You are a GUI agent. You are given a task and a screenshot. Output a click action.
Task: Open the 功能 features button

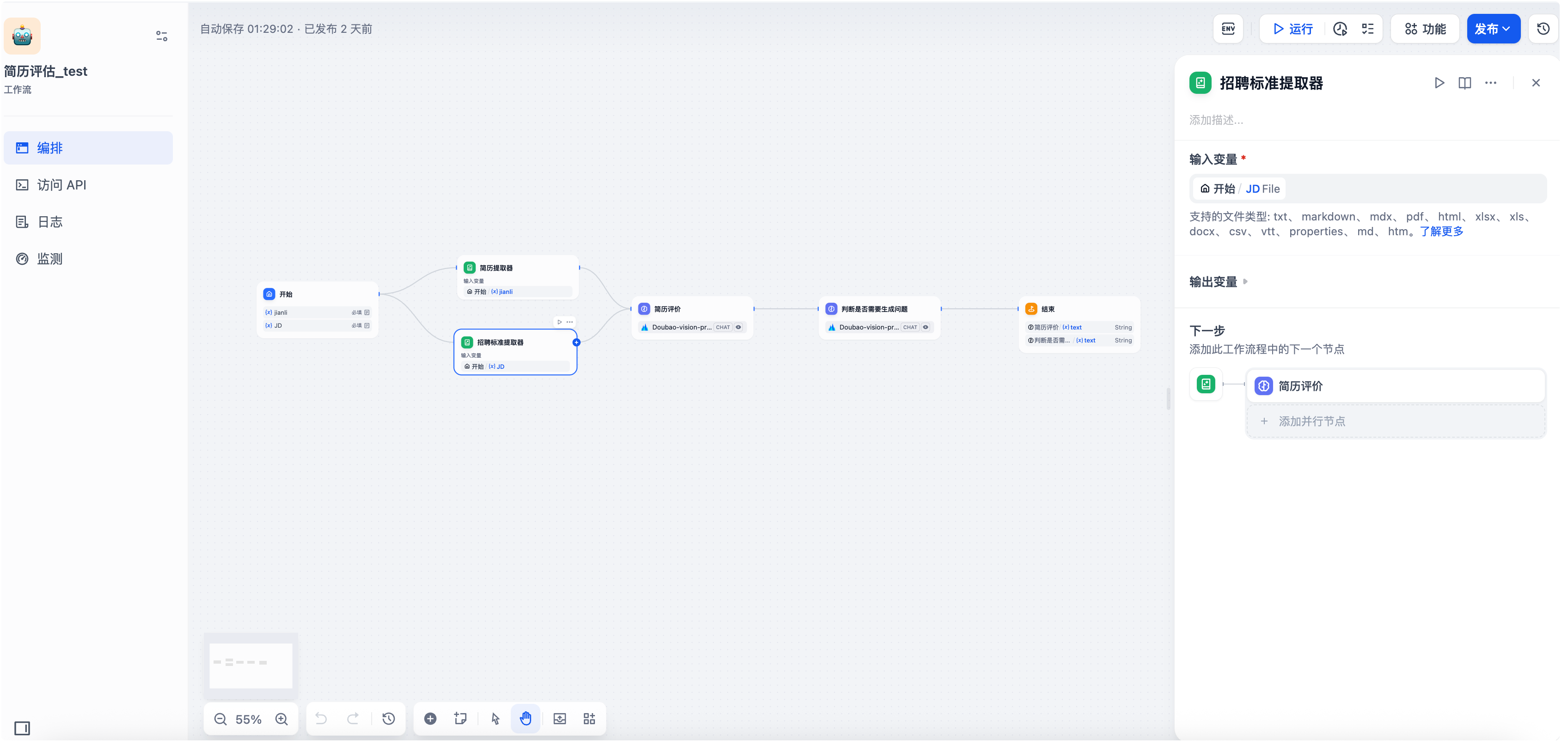[1425, 29]
